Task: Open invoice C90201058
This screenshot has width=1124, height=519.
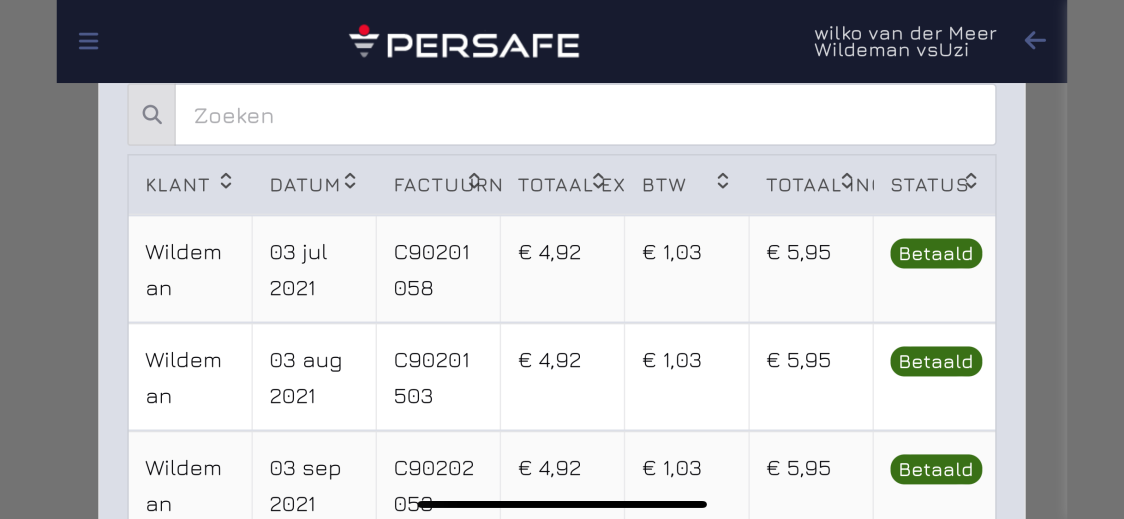Action: coord(432,270)
